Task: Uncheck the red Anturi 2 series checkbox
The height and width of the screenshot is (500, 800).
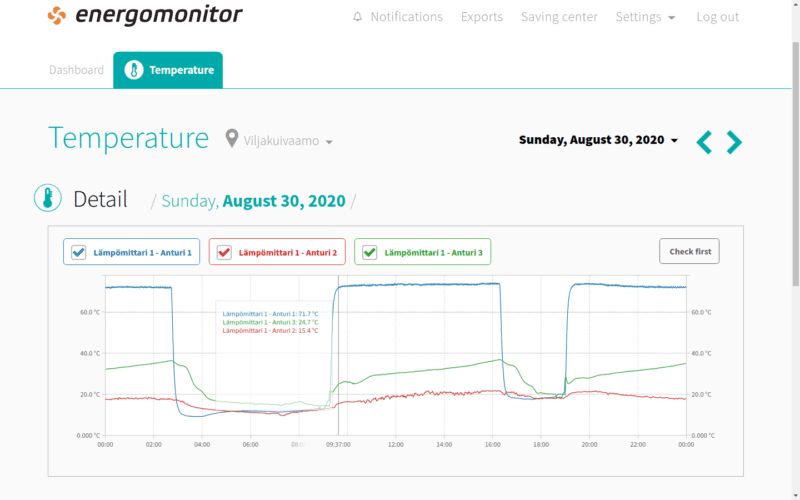Action: 224,252
